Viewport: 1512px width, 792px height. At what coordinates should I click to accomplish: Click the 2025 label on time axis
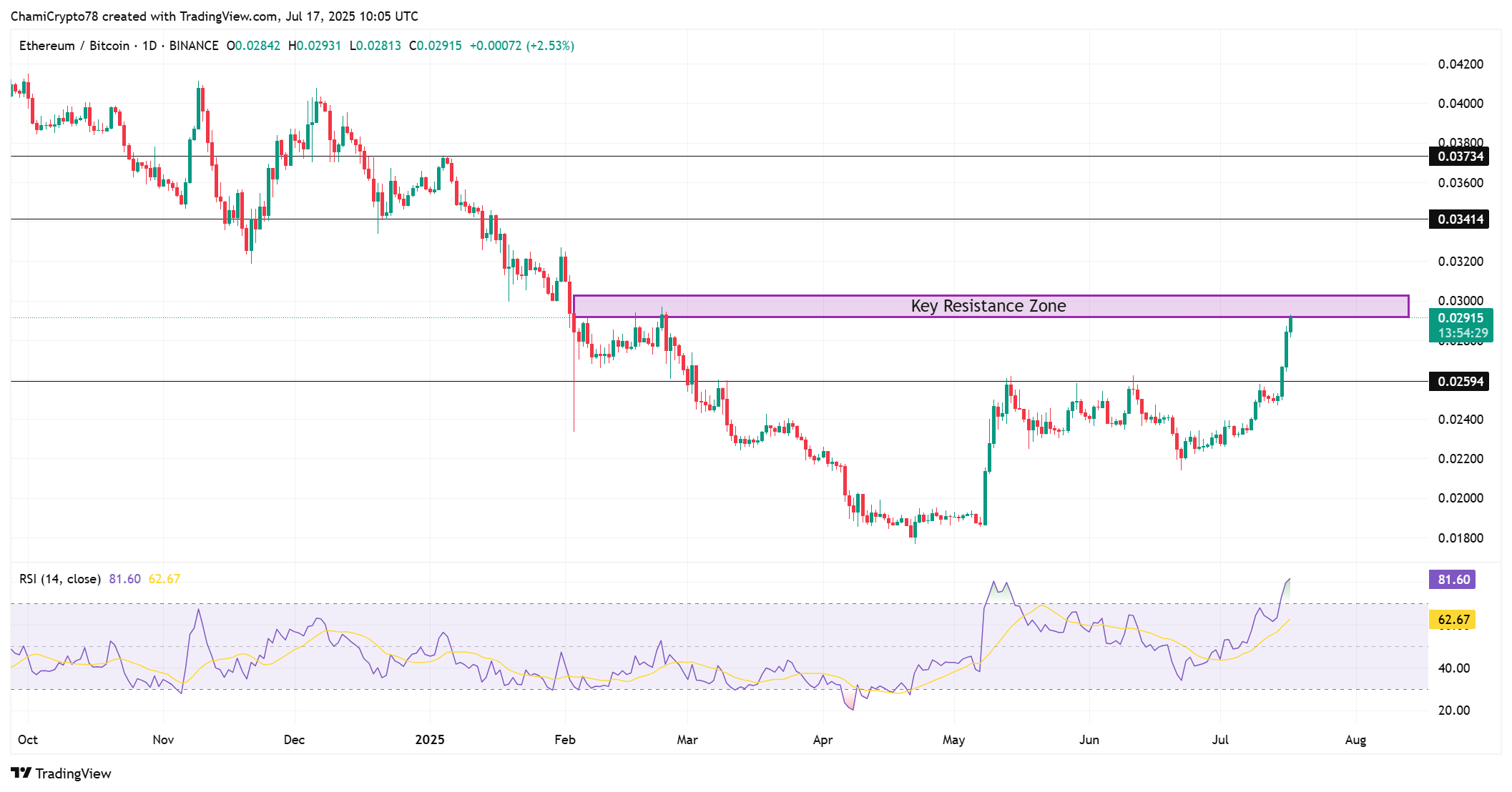click(x=430, y=740)
